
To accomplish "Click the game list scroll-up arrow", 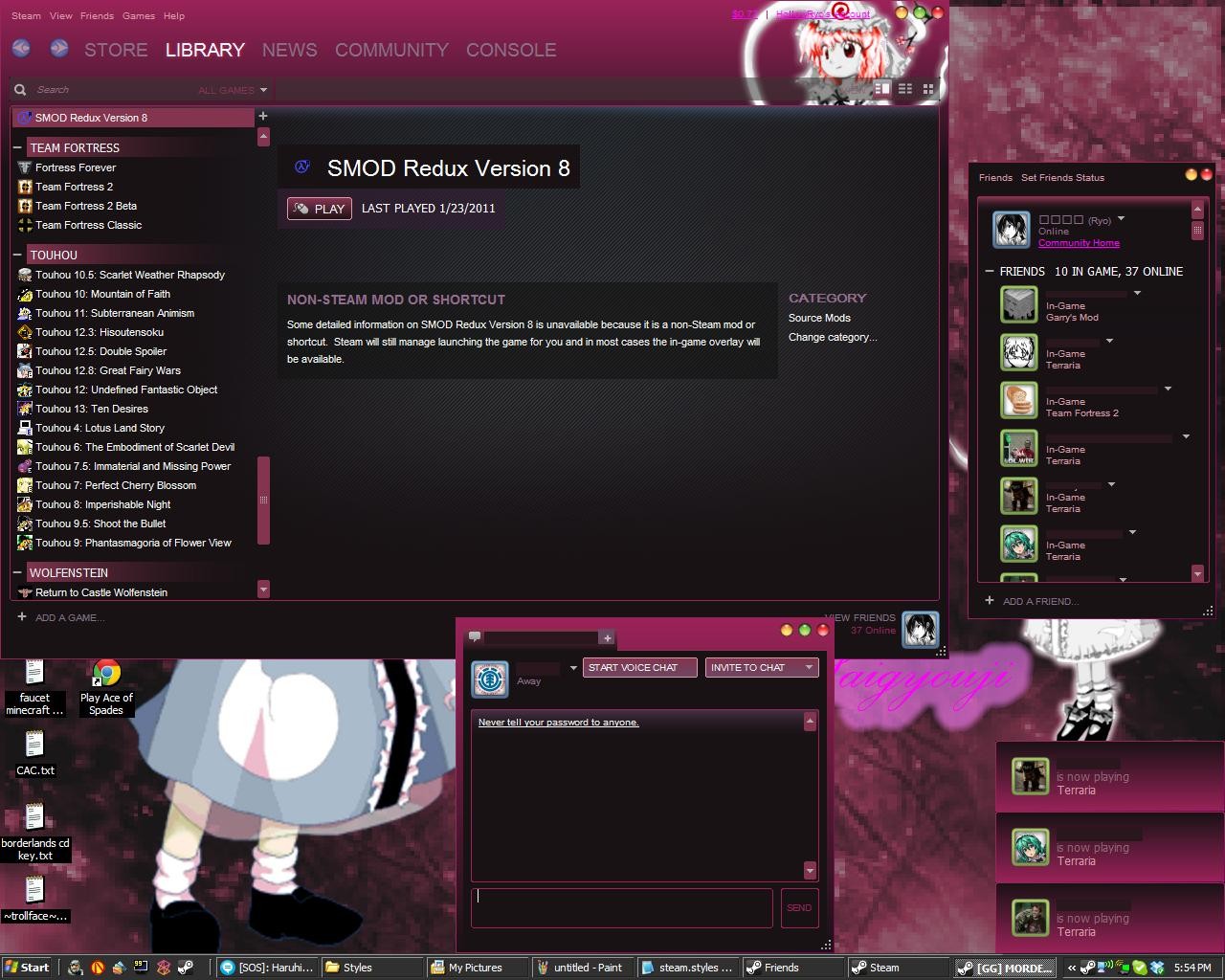I will click(x=263, y=138).
